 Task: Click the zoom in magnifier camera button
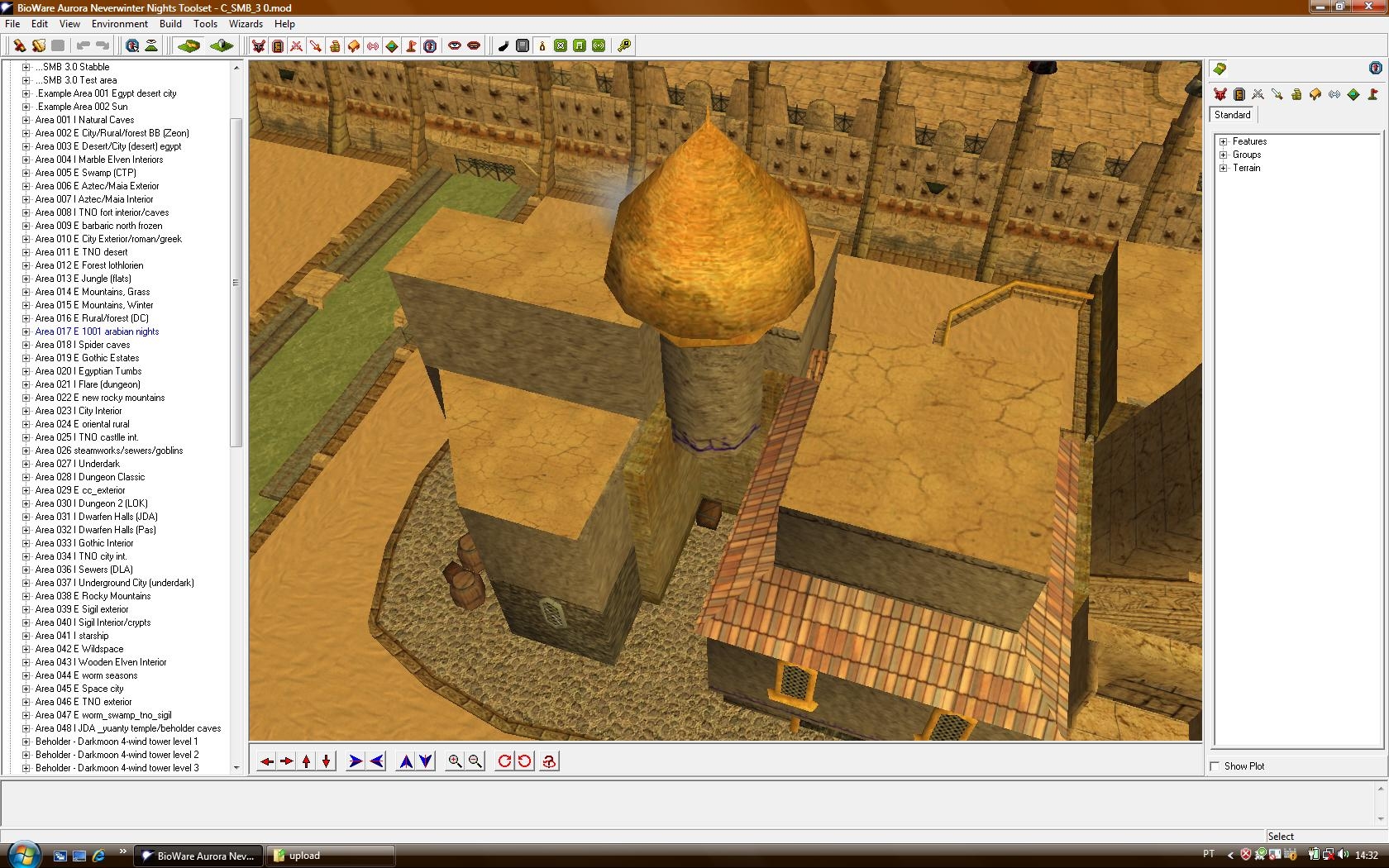455,761
